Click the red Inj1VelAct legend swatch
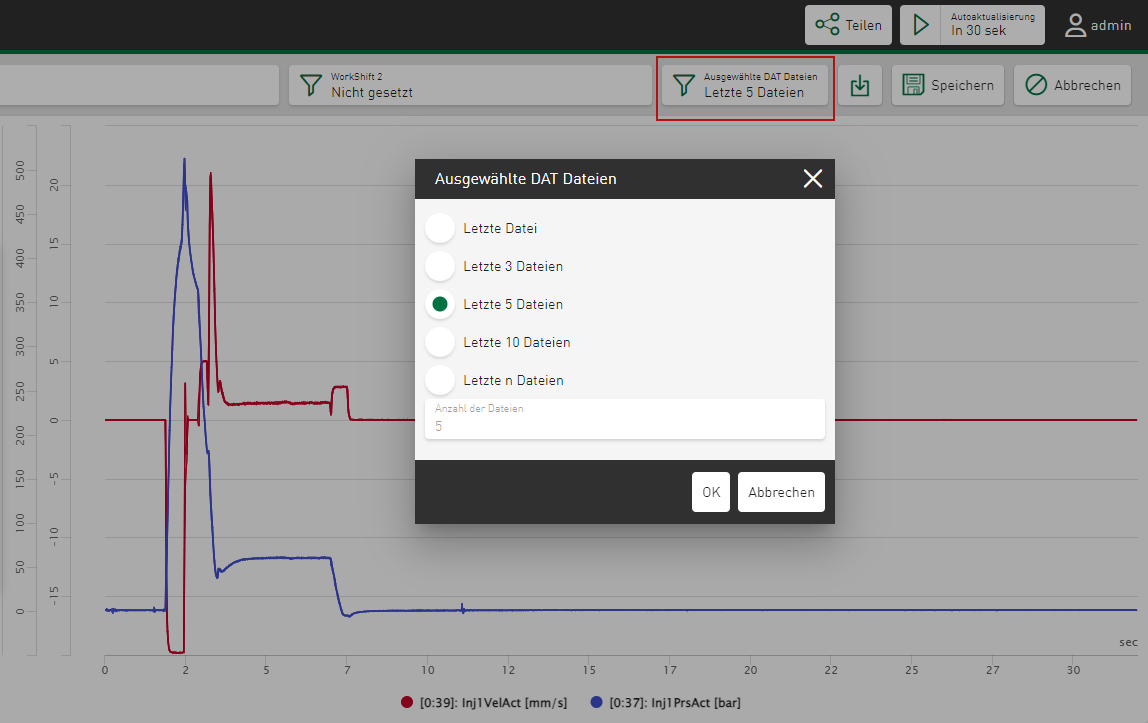The width and height of the screenshot is (1148, 723). (407, 702)
